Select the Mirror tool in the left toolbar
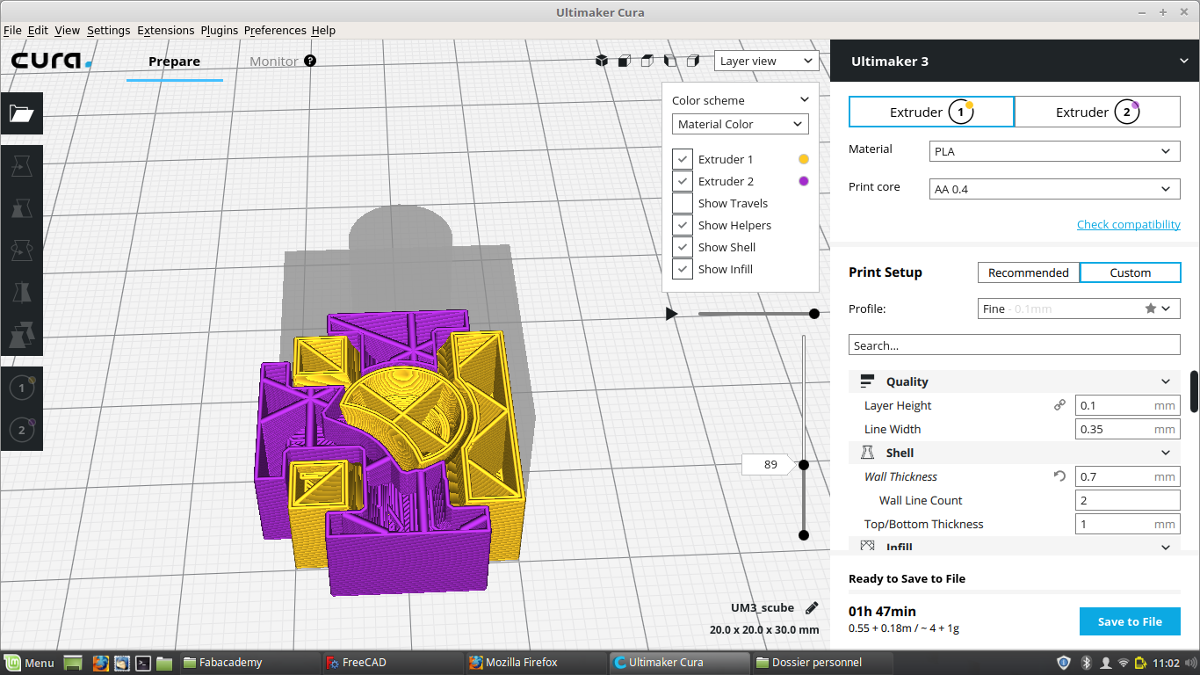The image size is (1200, 675). click(21, 291)
